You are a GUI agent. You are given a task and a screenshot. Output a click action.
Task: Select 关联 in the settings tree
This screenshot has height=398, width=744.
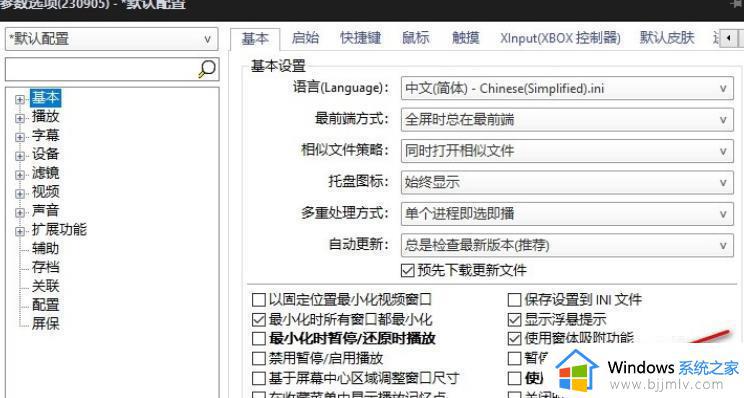point(46,286)
